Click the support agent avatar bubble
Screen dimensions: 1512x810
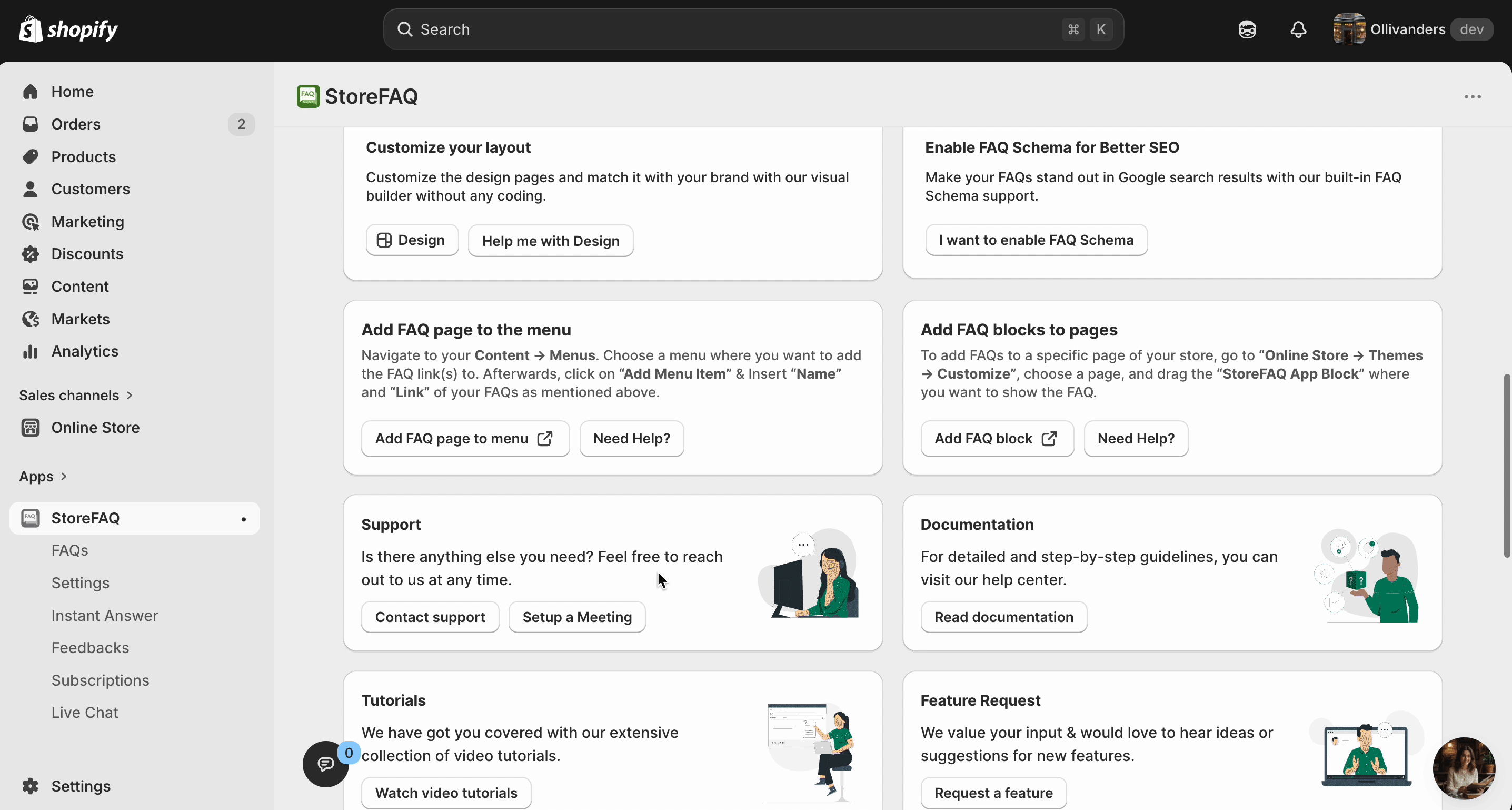coord(1464,768)
